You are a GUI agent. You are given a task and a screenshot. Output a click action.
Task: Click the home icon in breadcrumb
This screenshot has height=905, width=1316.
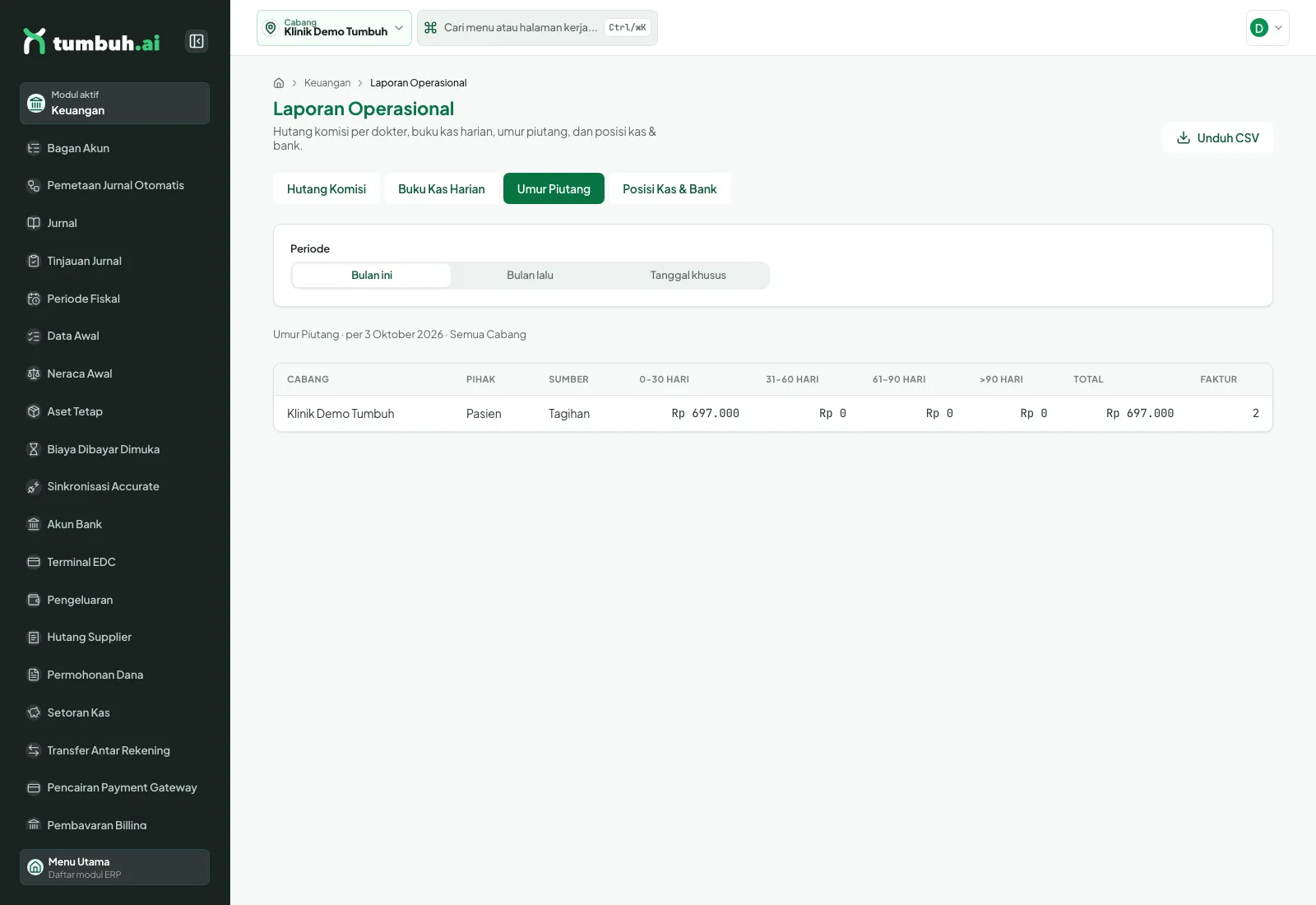[x=279, y=83]
